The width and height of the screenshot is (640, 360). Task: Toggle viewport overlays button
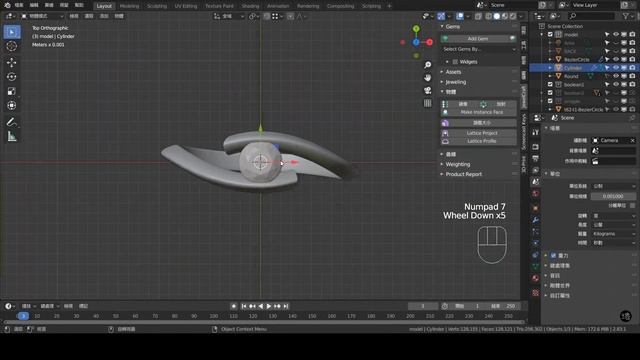point(460,16)
